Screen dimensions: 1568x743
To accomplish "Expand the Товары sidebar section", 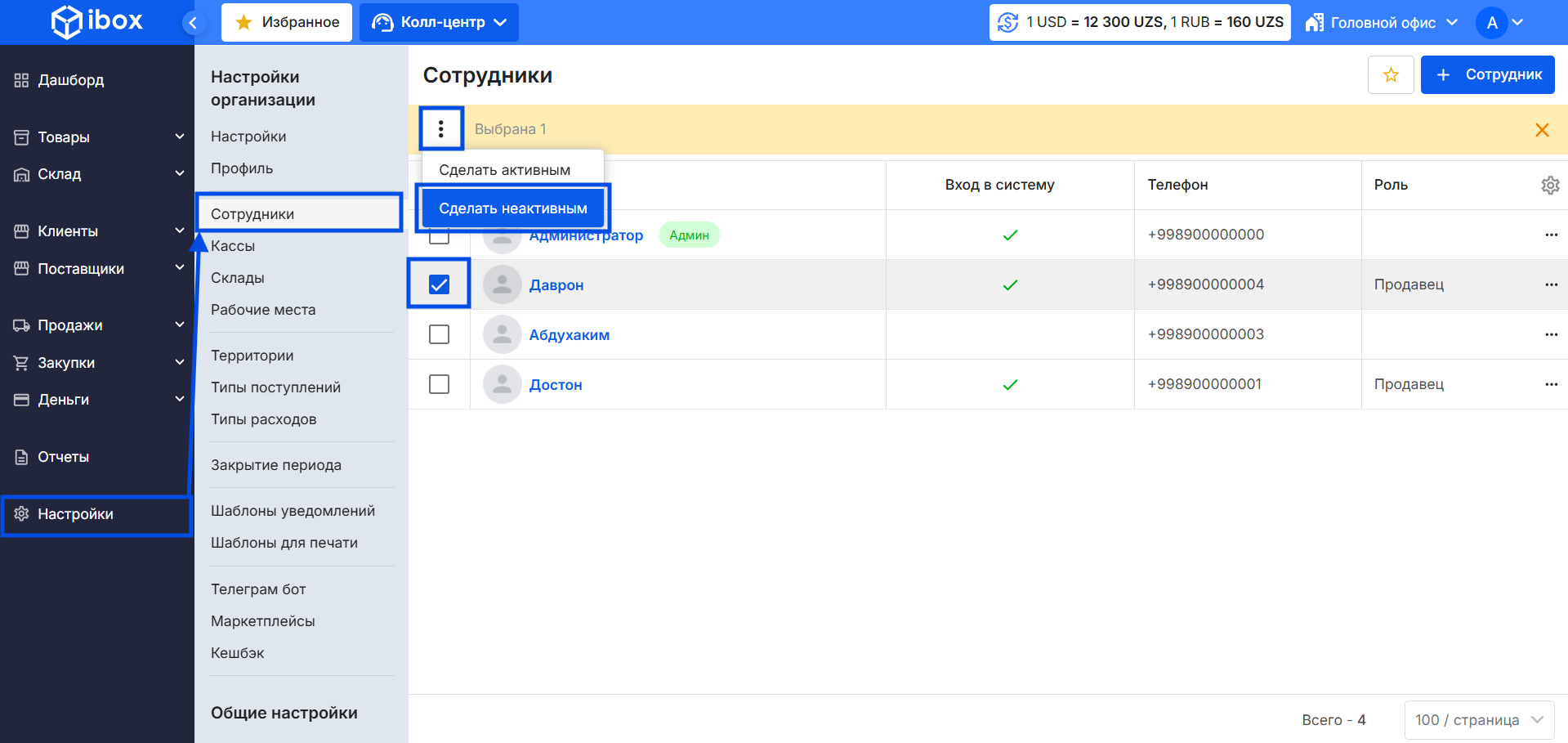I will [98, 137].
